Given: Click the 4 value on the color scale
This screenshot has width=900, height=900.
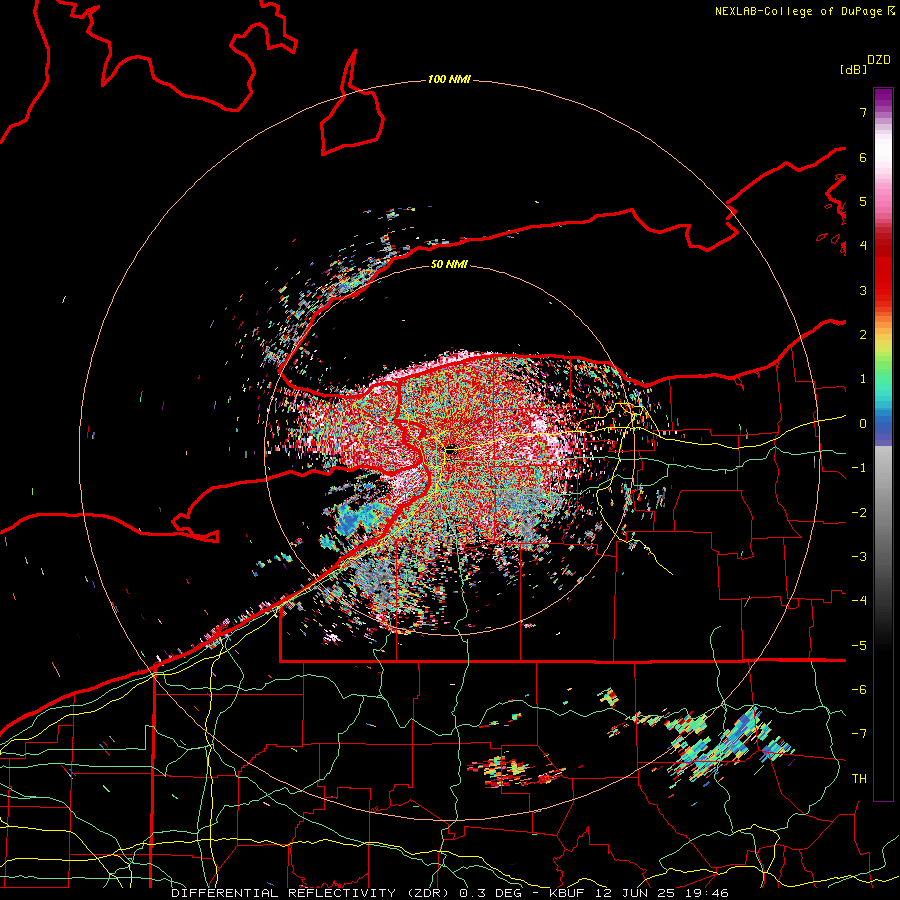Looking at the screenshot, I should [x=863, y=246].
